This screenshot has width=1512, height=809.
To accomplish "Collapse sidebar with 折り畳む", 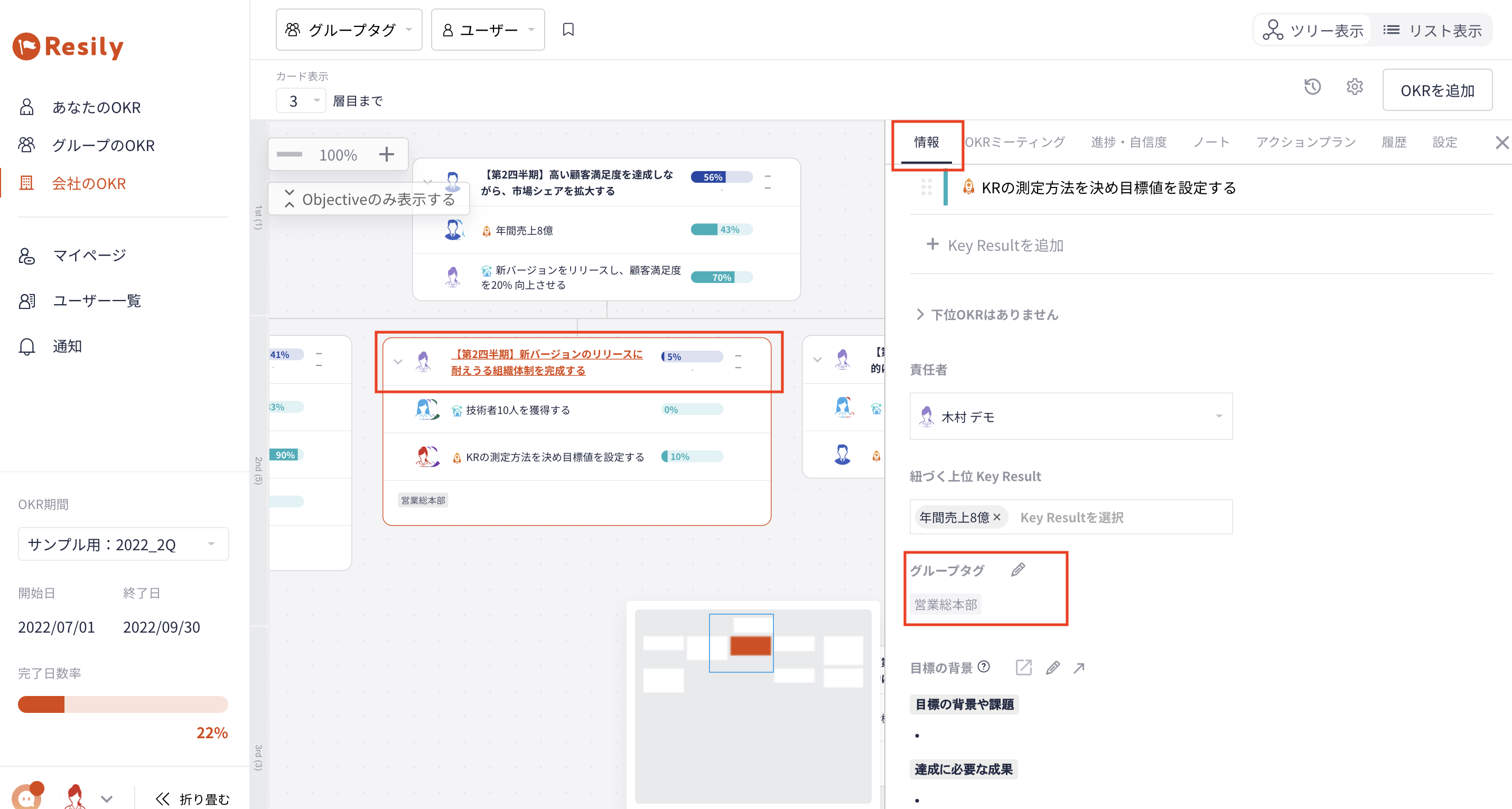I will (x=192, y=798).
